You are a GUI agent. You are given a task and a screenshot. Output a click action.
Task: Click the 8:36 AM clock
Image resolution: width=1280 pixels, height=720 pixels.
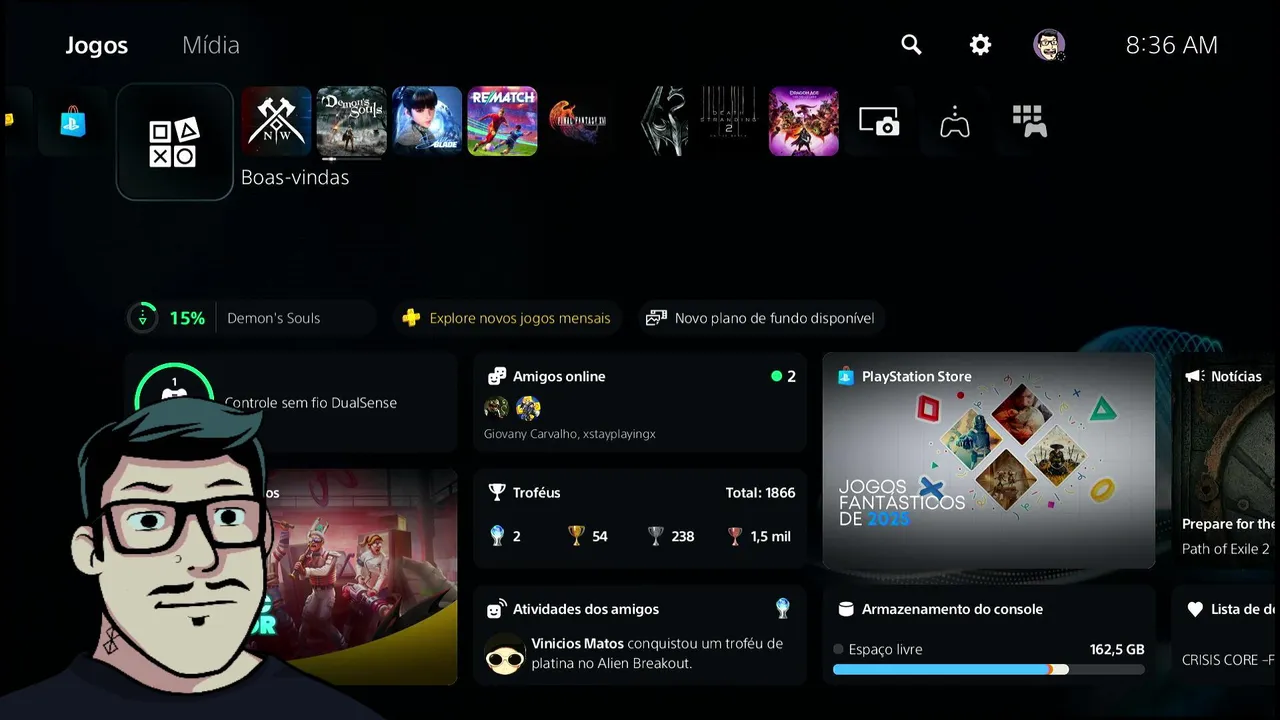1171,45
